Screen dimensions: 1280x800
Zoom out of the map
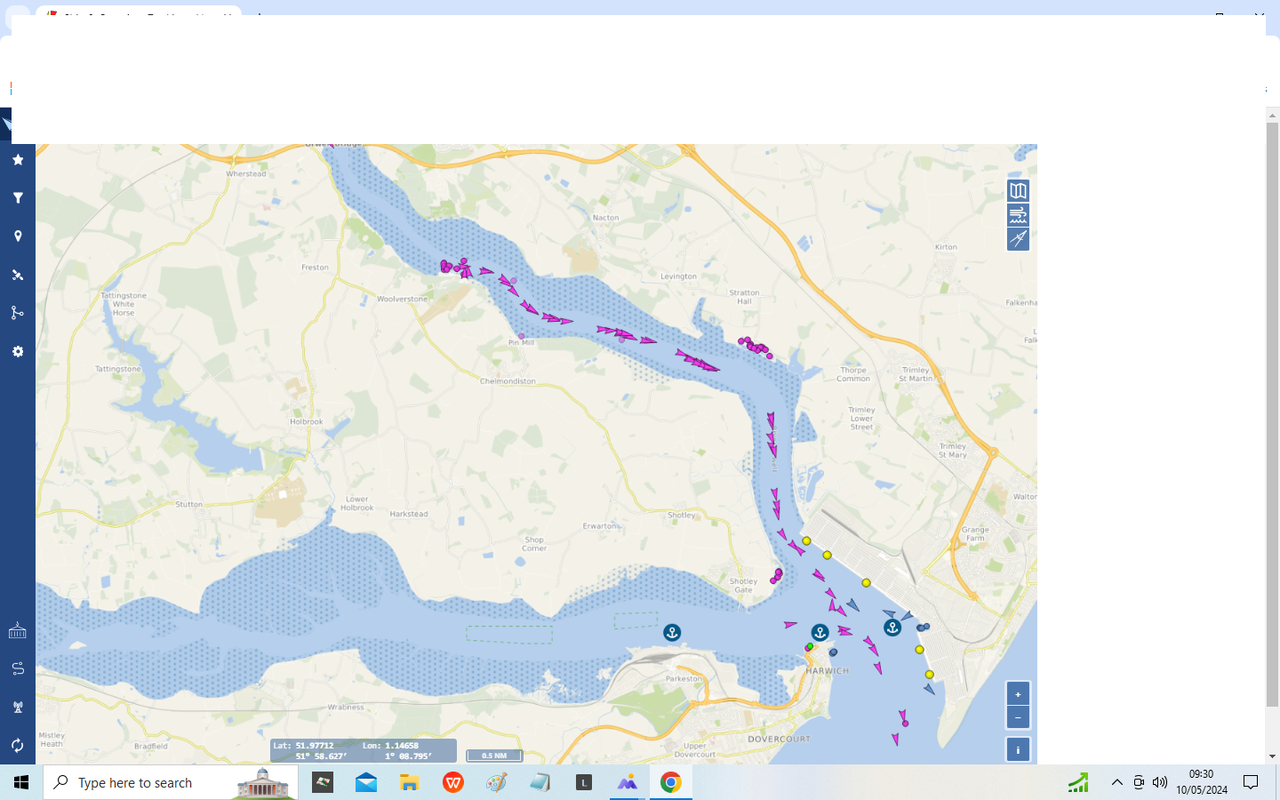(x=1017, y=717)
